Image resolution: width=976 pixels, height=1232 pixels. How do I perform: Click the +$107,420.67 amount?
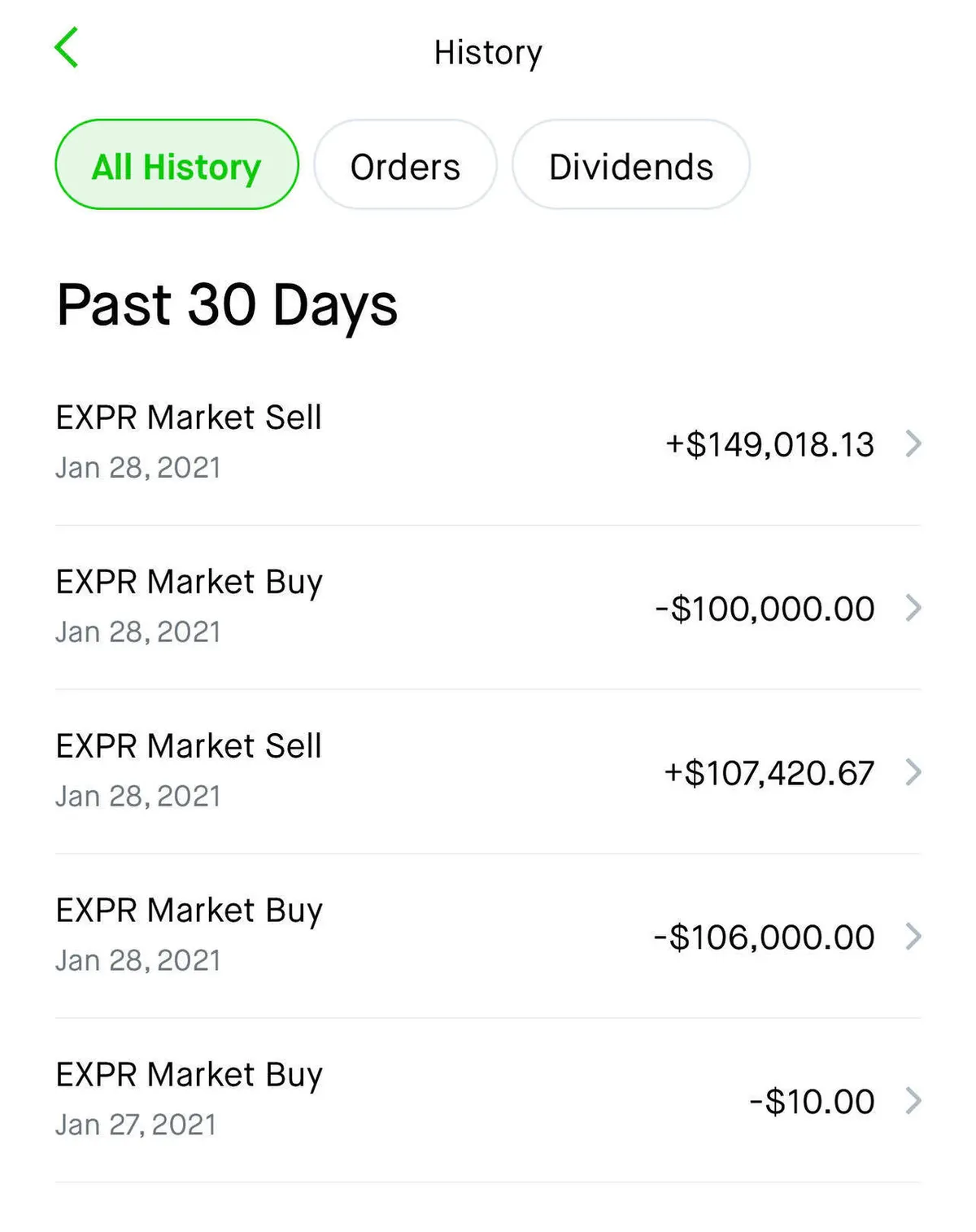769,773
